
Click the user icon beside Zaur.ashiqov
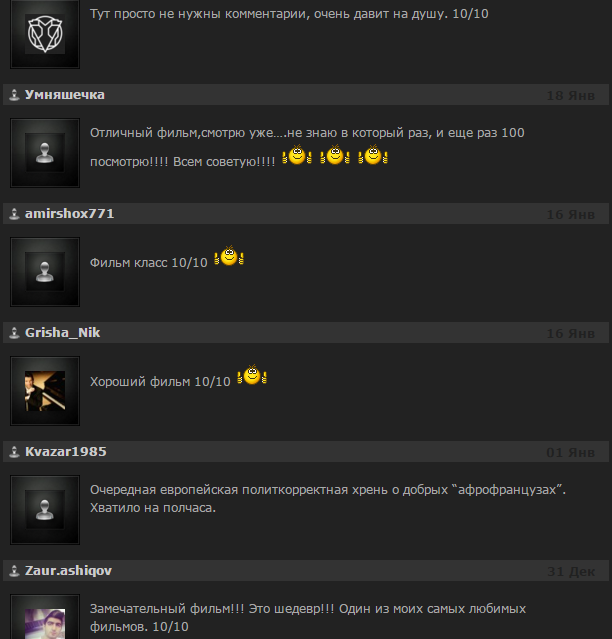(14, 571)
